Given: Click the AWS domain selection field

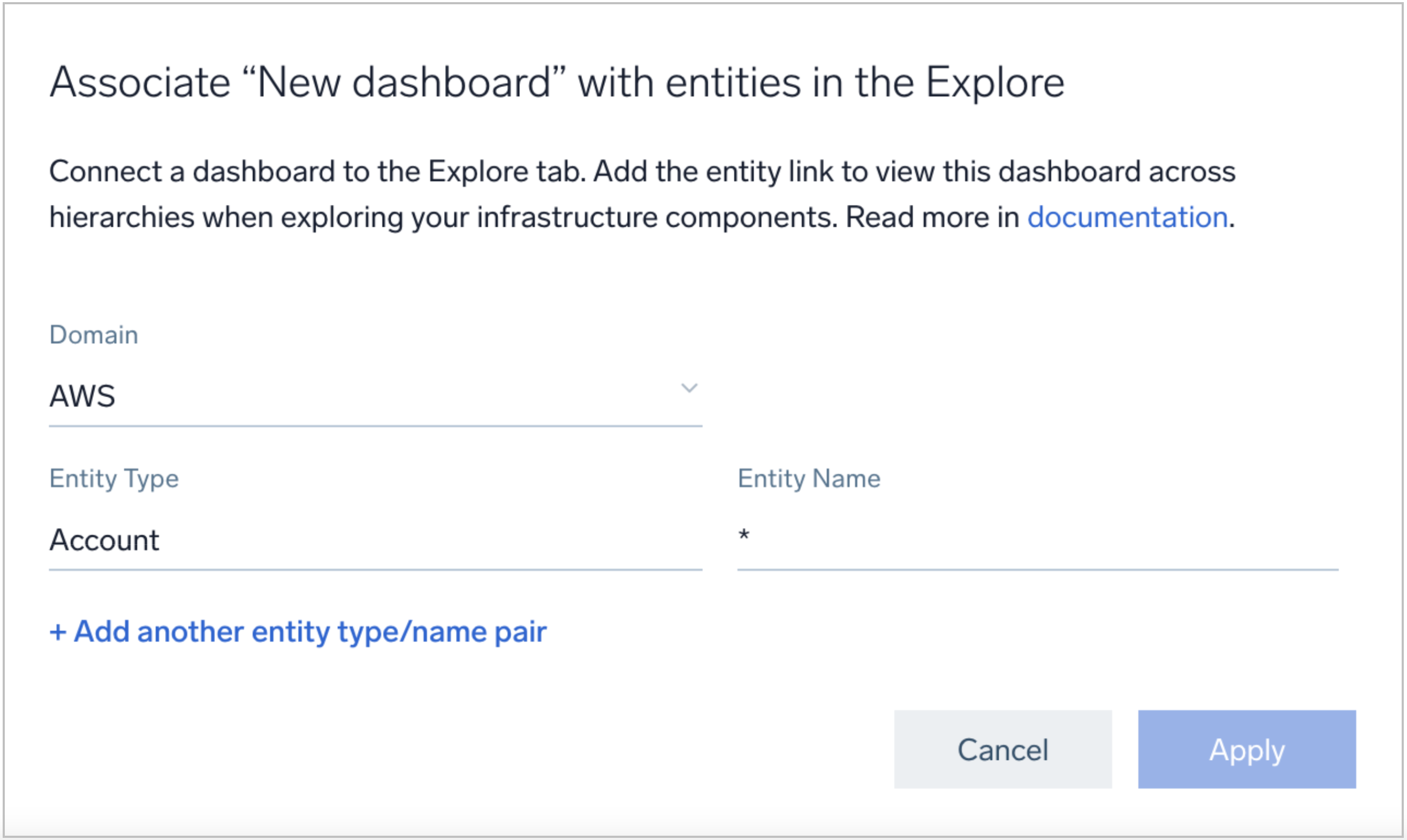Looking at the screenshot, I should click(x=374, y=396).
